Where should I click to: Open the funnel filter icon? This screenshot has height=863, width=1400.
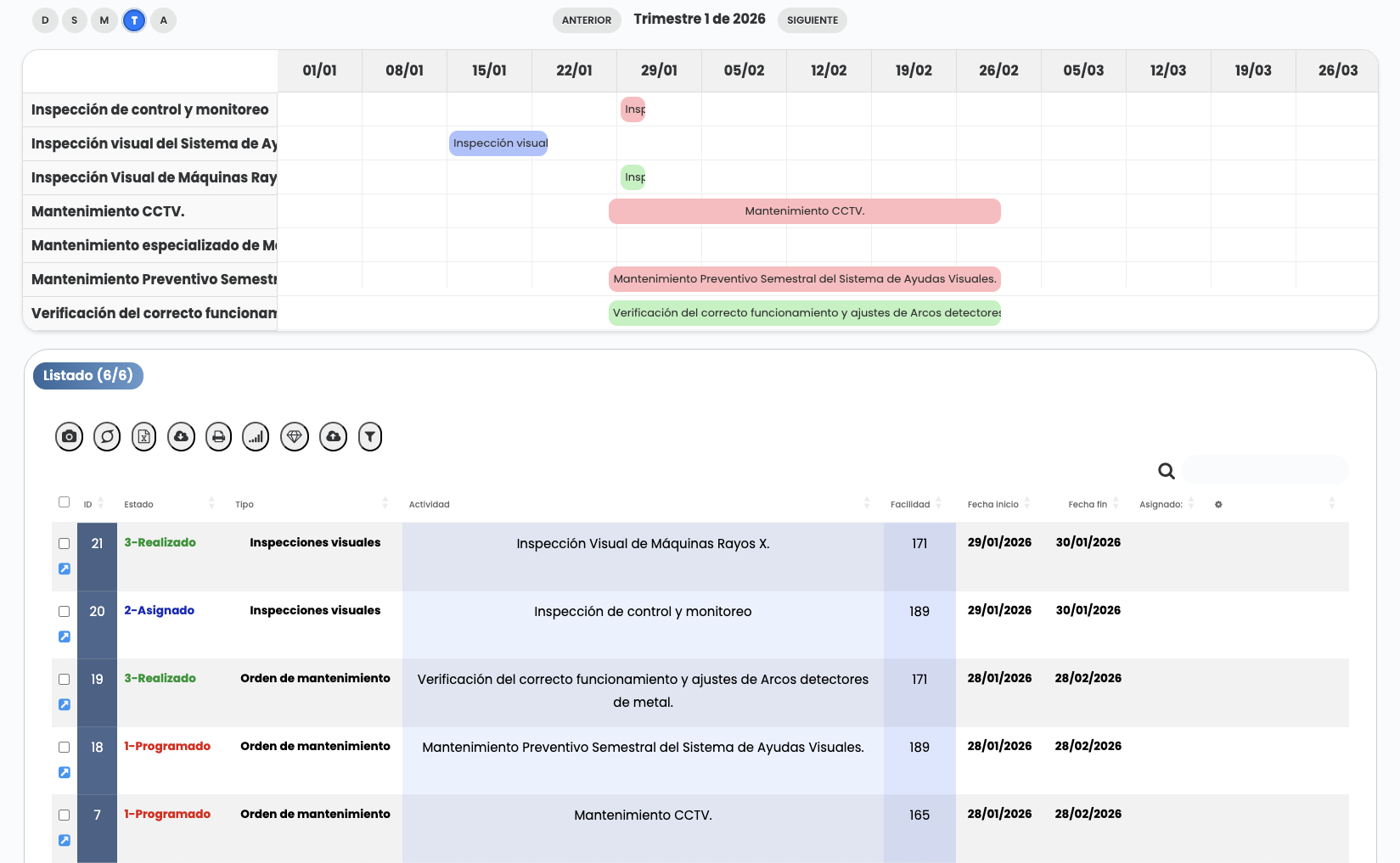(x=370, y=437)
